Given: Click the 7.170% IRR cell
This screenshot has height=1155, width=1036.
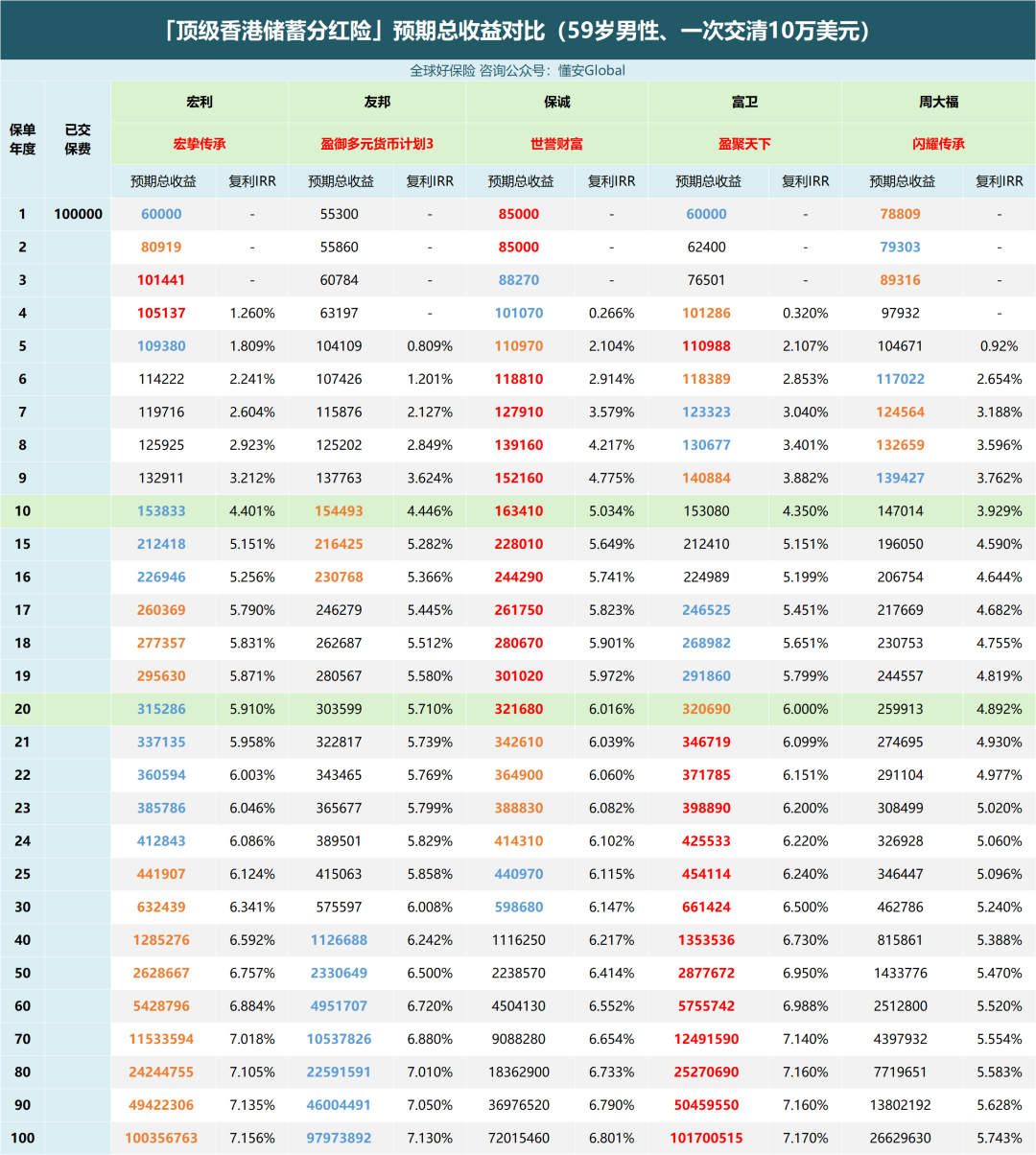Looking at the screenshot, I should [805, 1138].
